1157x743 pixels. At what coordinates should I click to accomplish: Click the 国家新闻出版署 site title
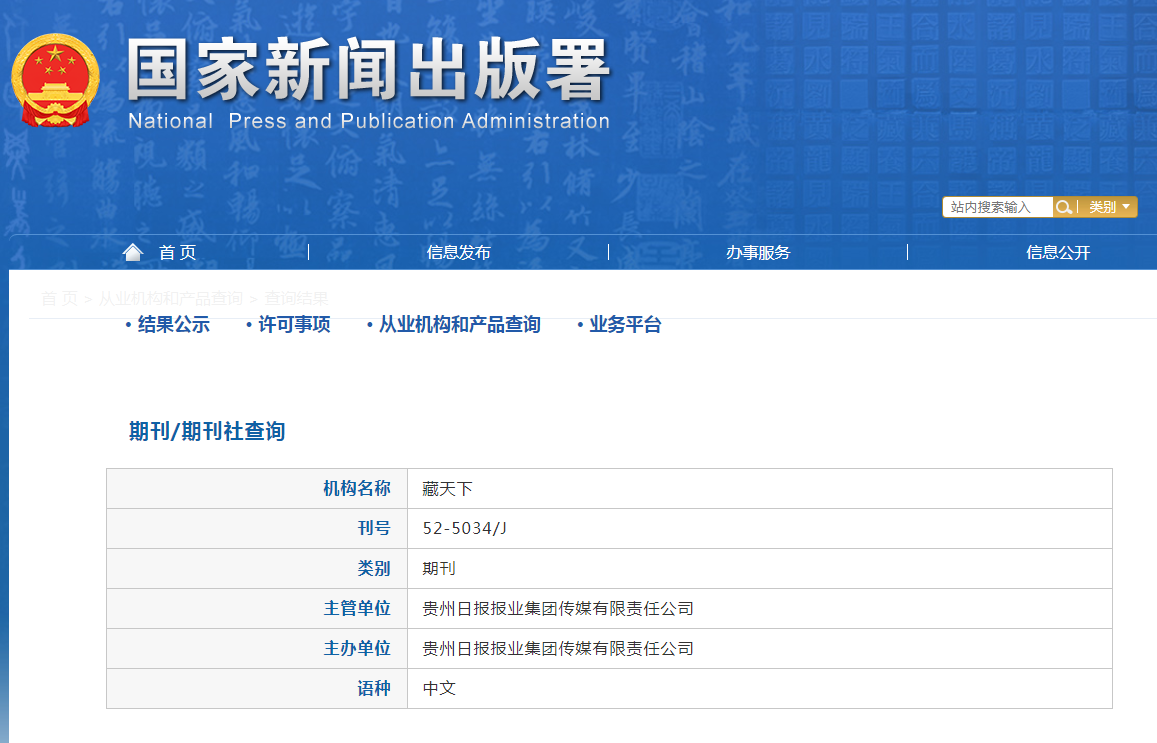(368, 72)
